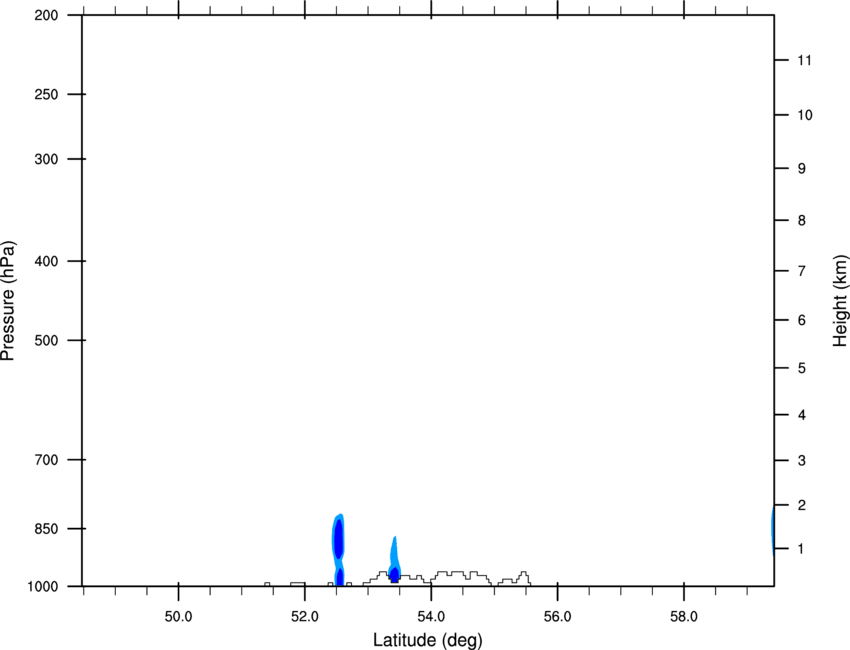Viewport: 850px width, 650px height.
Task: Click the smaller blue plume near 53.4 latitude
Action: click(x=395, y=559)
